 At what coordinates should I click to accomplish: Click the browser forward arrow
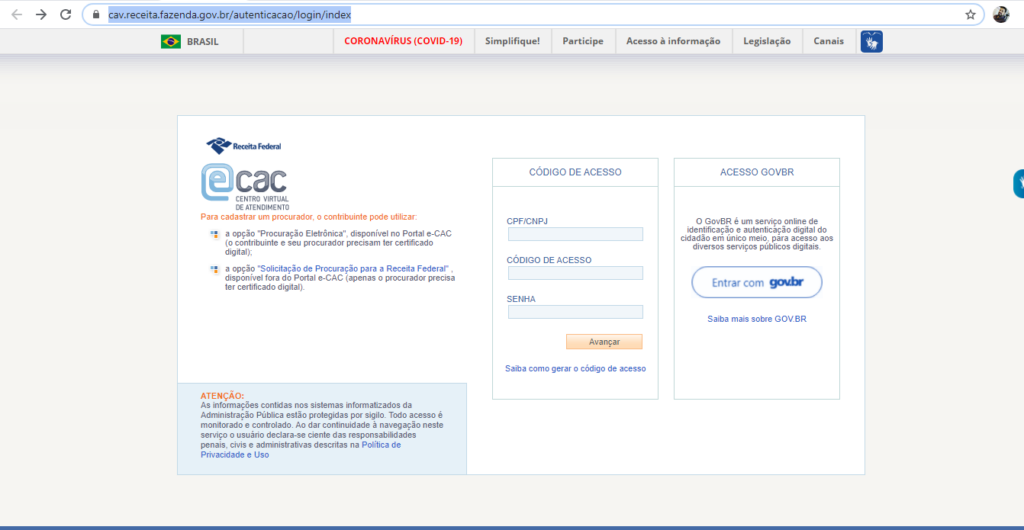[41, 14]
